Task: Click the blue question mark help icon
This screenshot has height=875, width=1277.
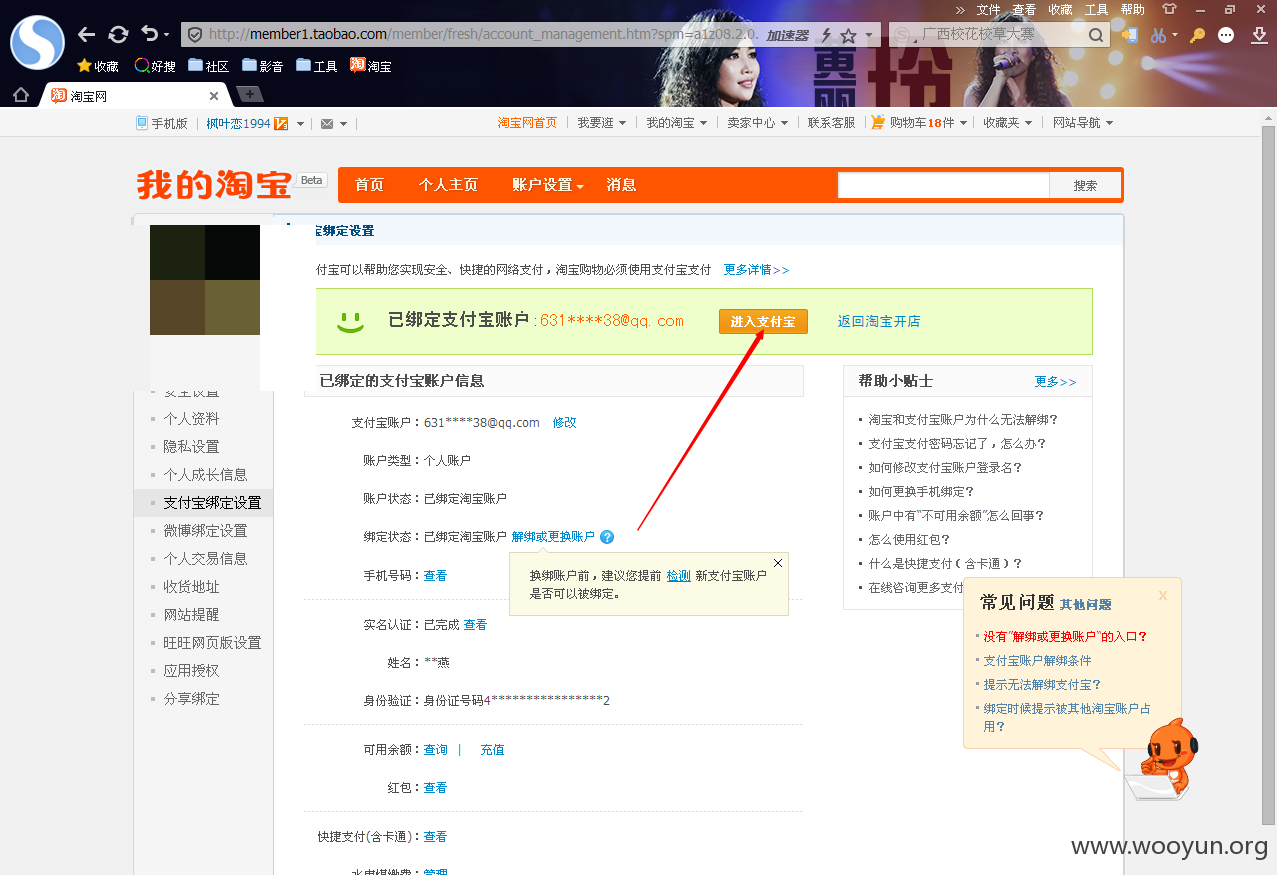Action: pos(607,537)
